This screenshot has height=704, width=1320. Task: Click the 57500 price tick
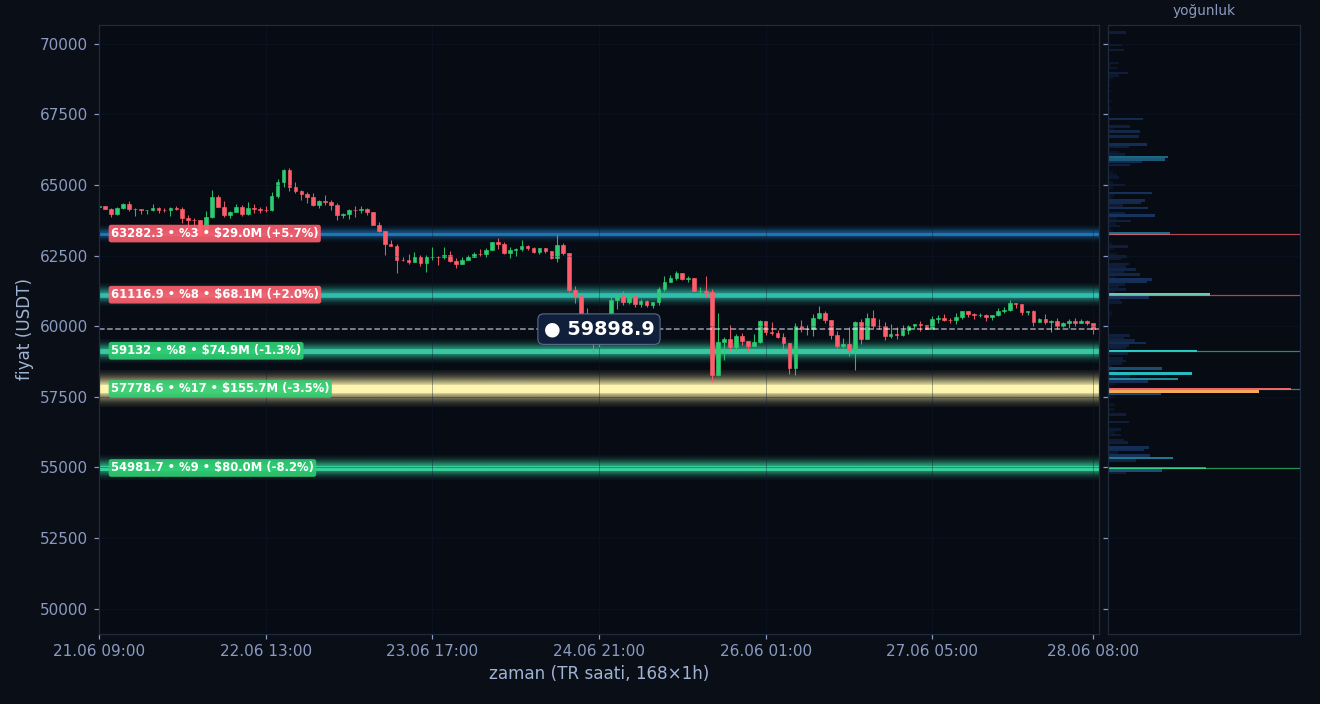pos(63,397)
